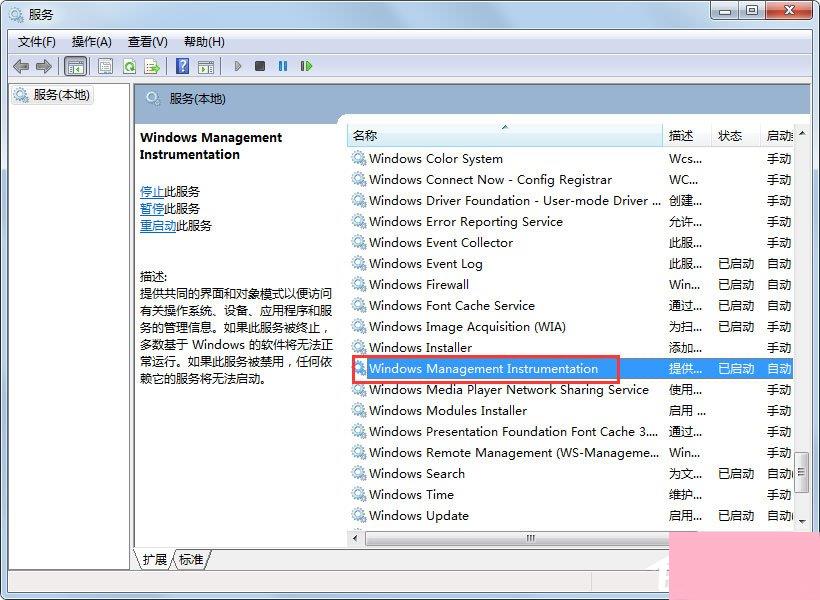Click the Restart service icon

point(306,66)
